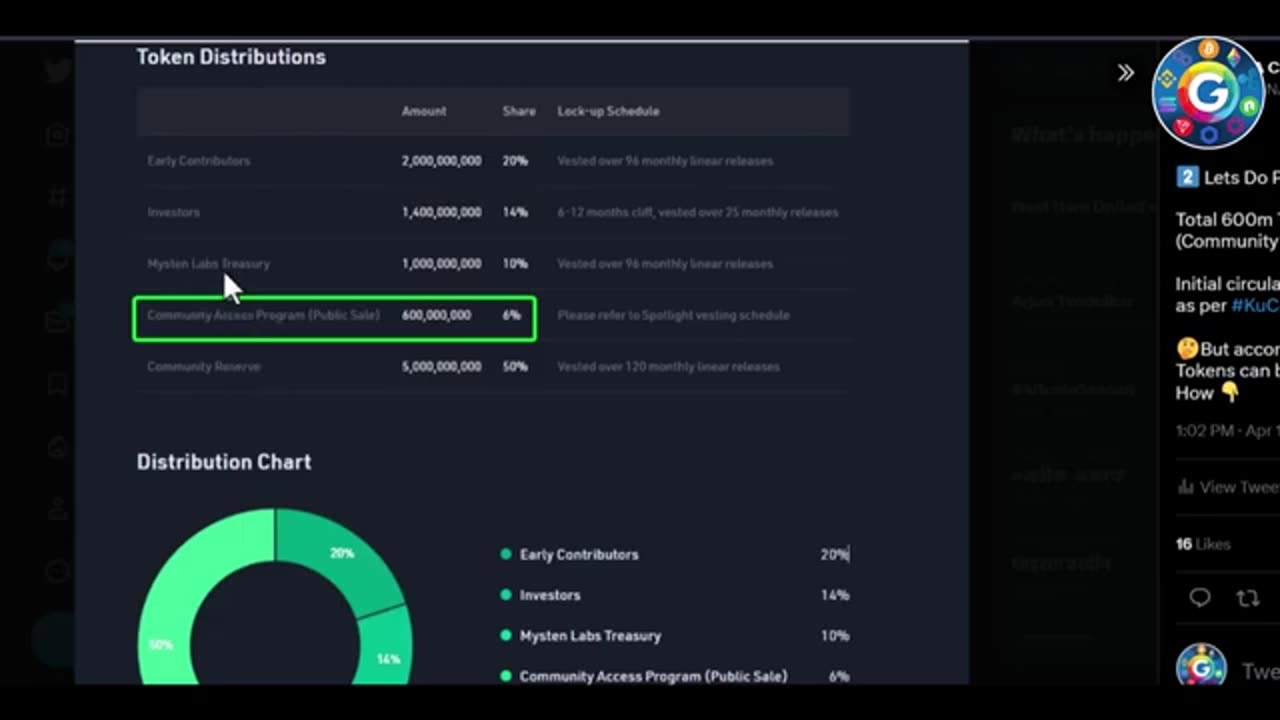This screenshot has height=720, width=1280.
Task: Click the bar-chart icon beside View Tweet
Action: click(x=1186, y=487)
